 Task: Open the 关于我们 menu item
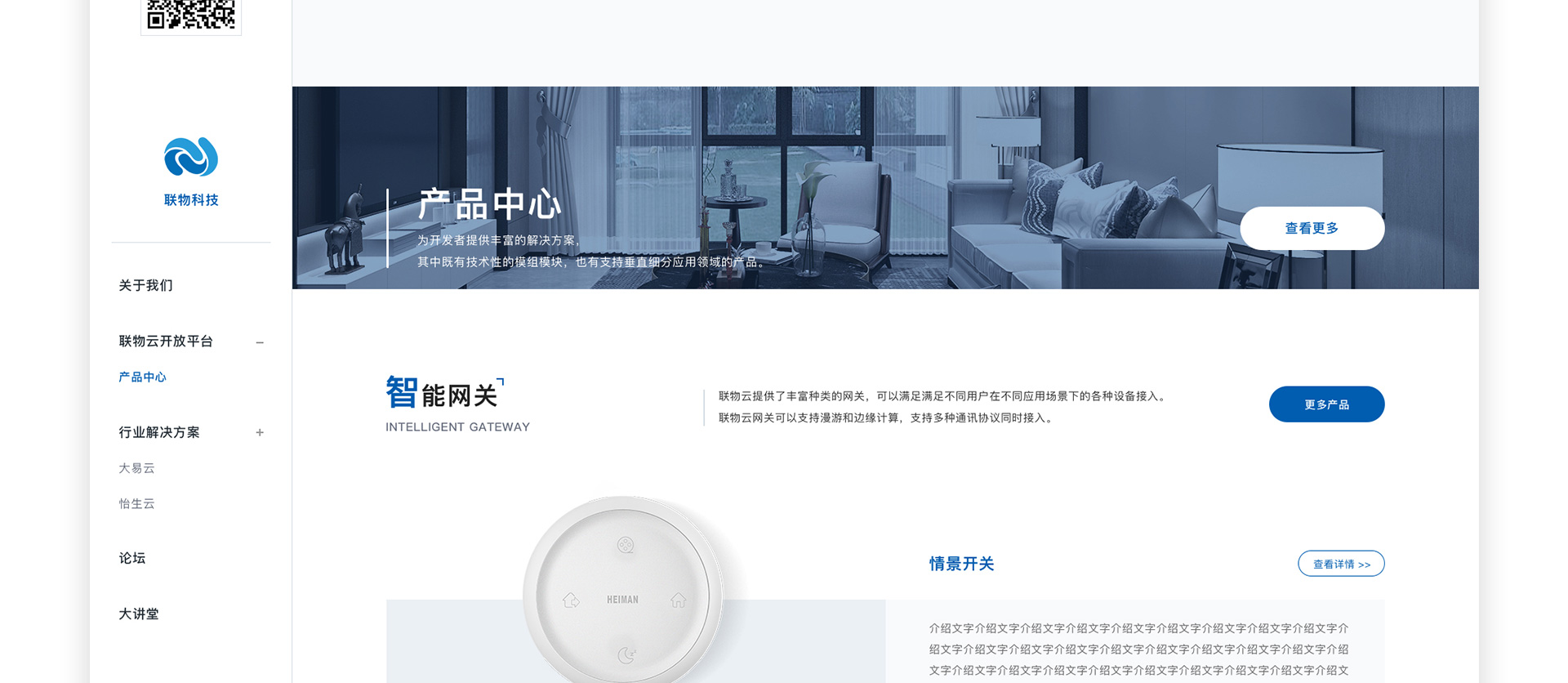click(145, 285)
